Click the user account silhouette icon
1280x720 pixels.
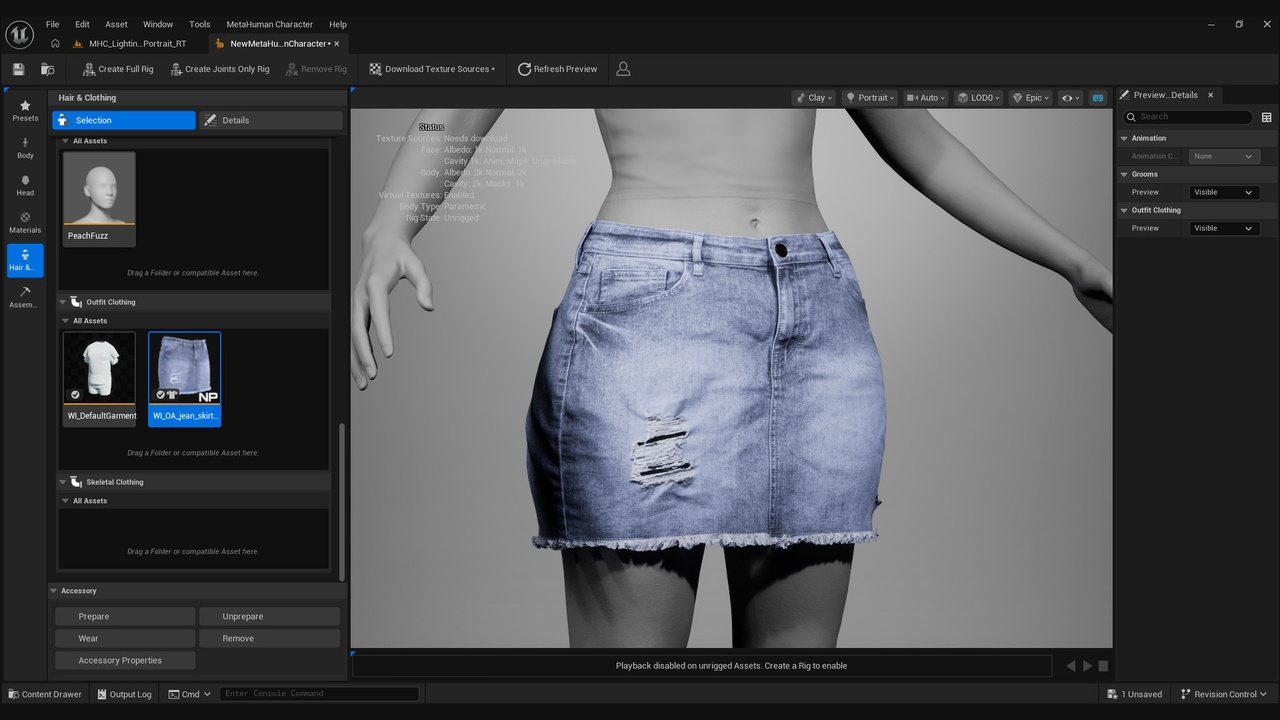pyautogui.click(x=623, y=69)
